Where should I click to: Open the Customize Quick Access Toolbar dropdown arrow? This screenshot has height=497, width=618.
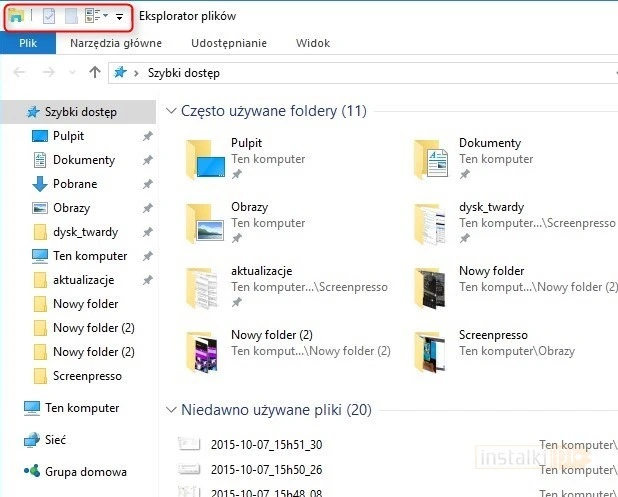pyautogui.click(x=120, y=17)
